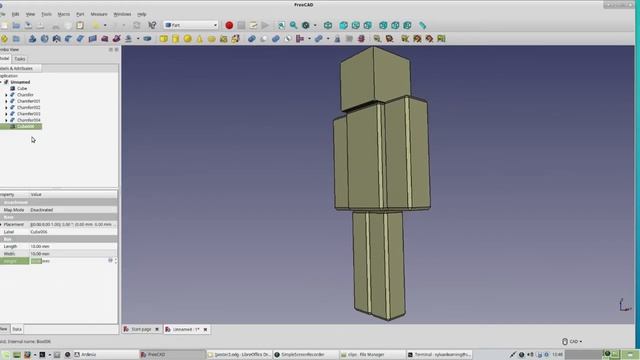Open the Tools menu
This screenshot has width=640, height=360.
click(x=46, y=14)
